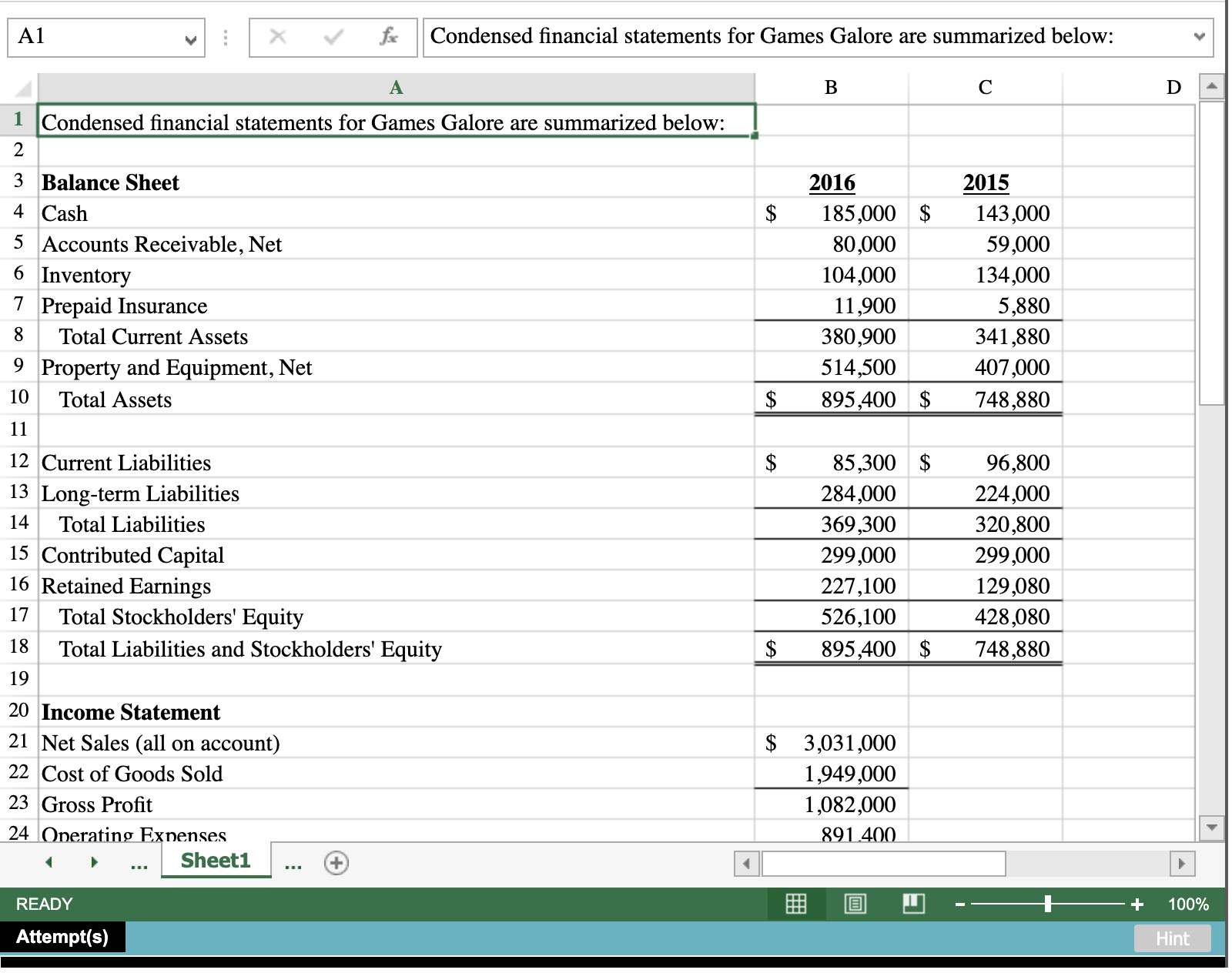Select the Page Layout view icon
Screen dimensions: 1232x973
(855, 904)
